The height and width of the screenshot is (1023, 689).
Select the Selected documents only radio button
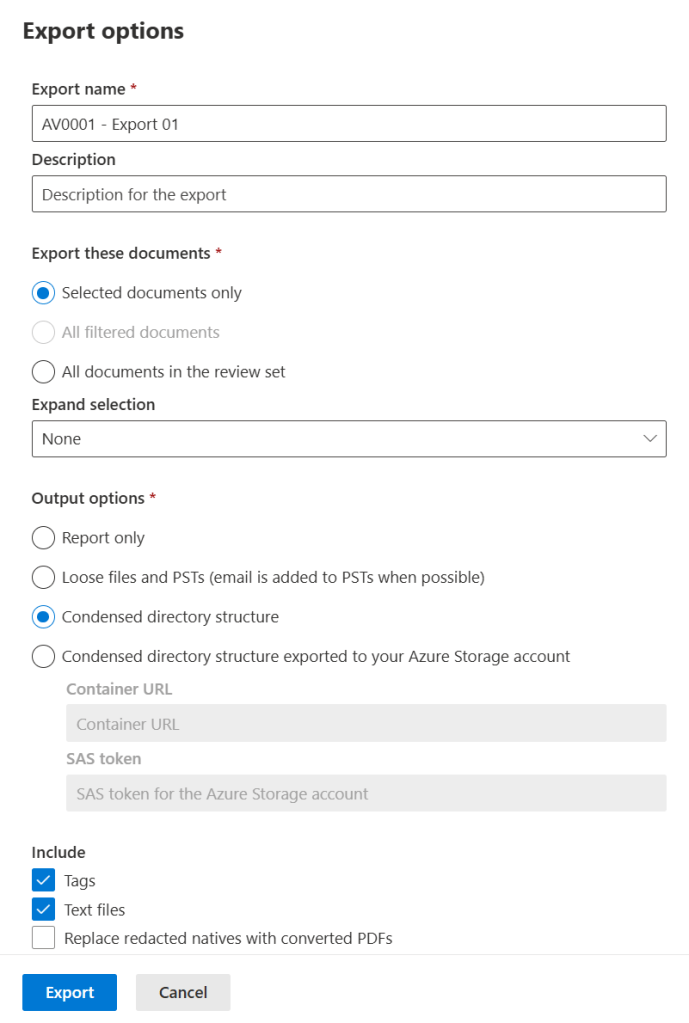44,293
